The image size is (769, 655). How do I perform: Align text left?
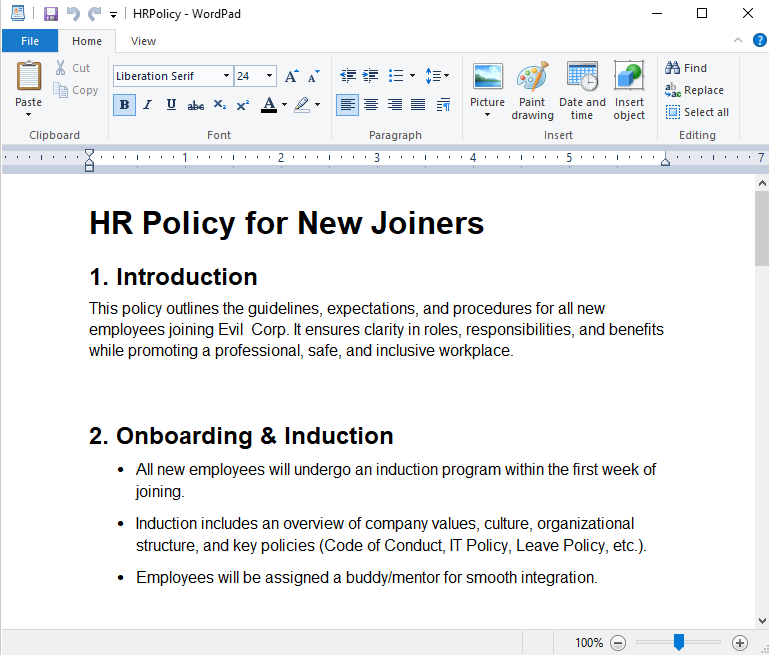click(x=347, y=104)
